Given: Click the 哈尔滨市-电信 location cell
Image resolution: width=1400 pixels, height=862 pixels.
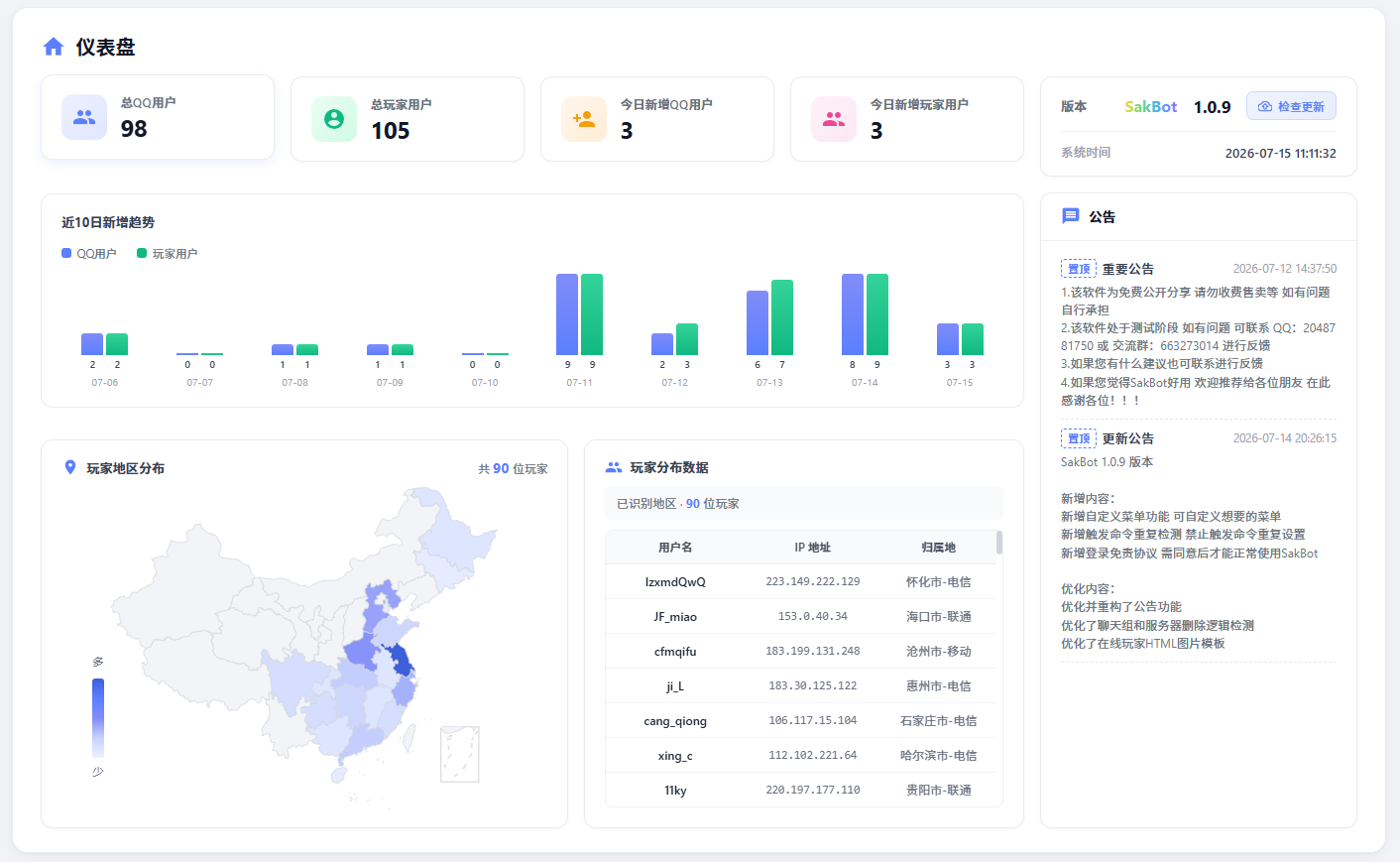Looking at the screenshot, I should point(939,756).
